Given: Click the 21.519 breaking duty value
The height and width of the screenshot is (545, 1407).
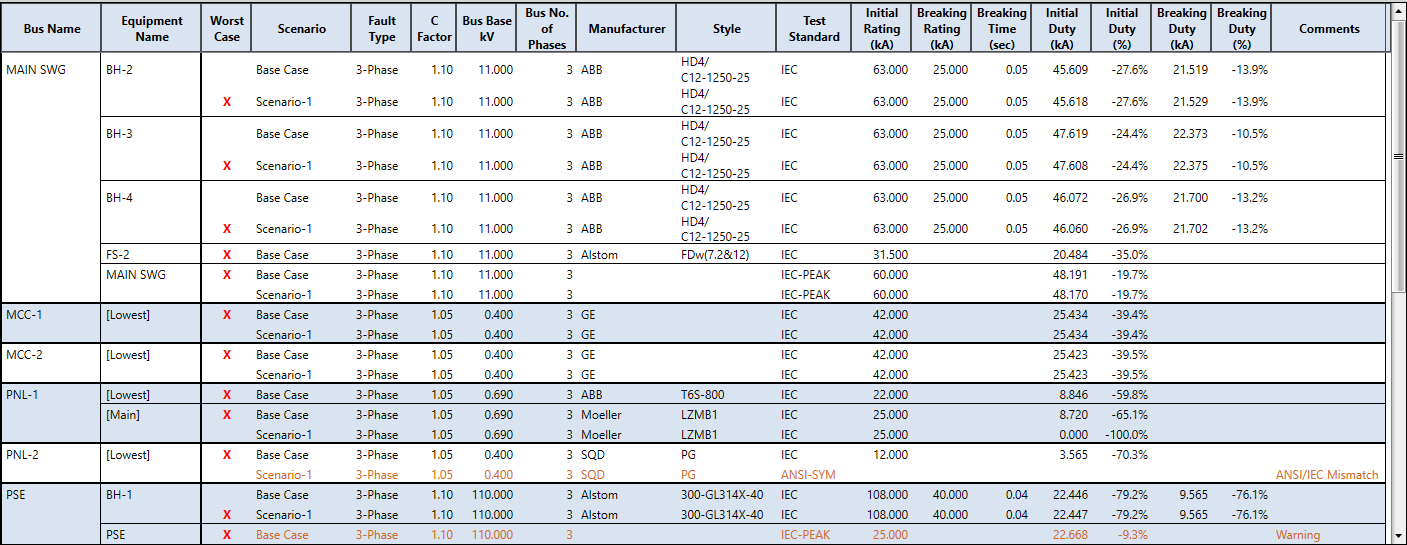Looking at the screenshot, I should (1190, 70).
